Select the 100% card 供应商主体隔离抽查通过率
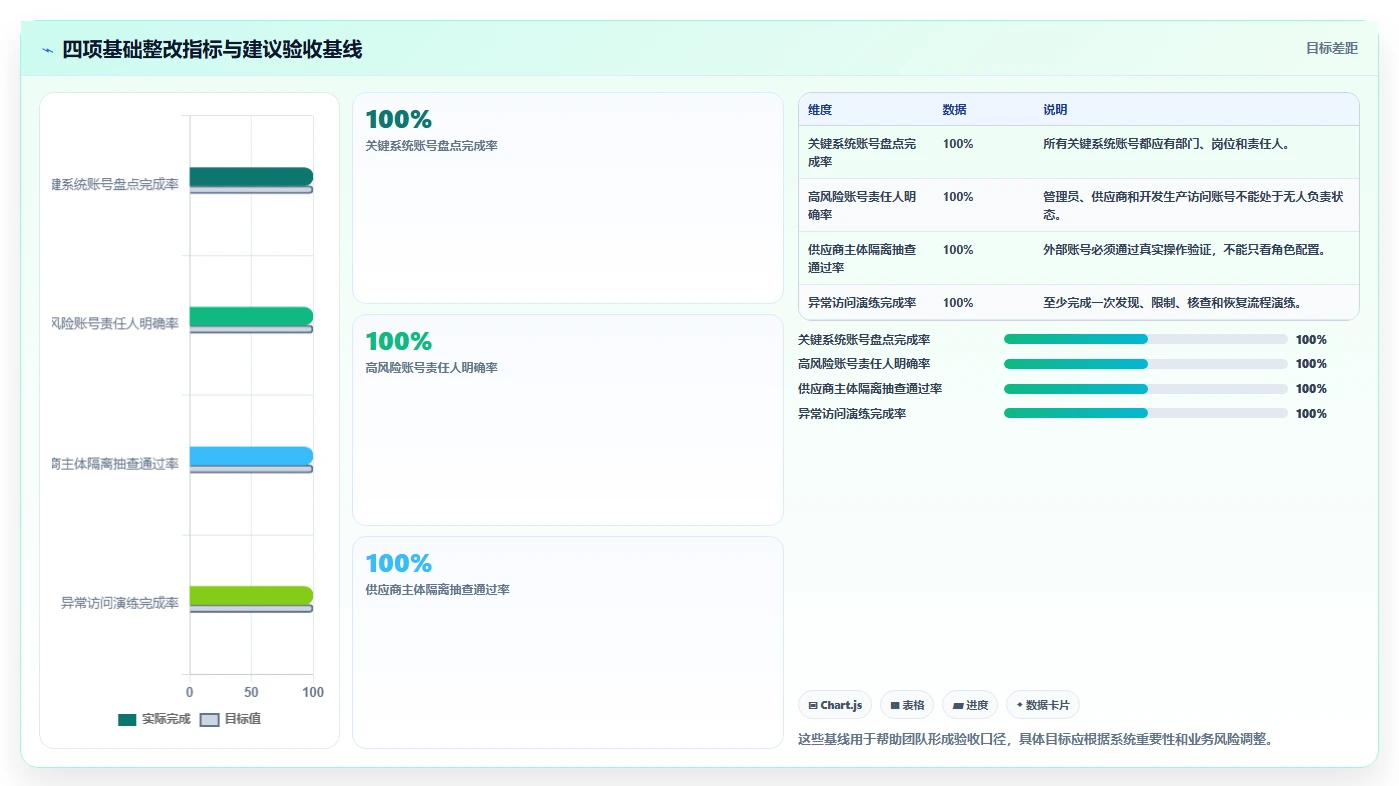Image resolution: width=1399 pixels, height=786 pixels. [568, 642]
